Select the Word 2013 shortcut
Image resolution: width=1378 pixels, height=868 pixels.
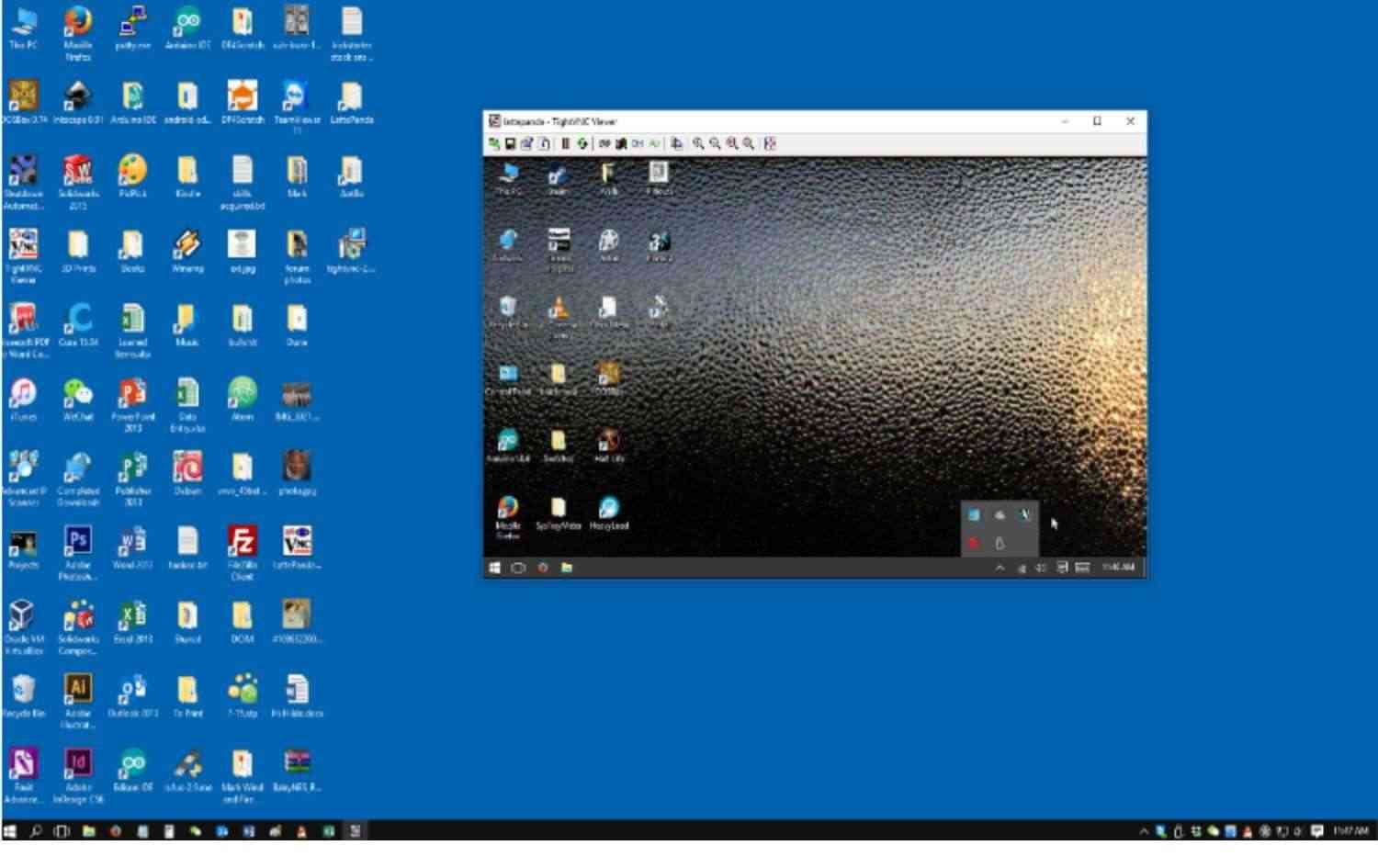pos(133,547)
